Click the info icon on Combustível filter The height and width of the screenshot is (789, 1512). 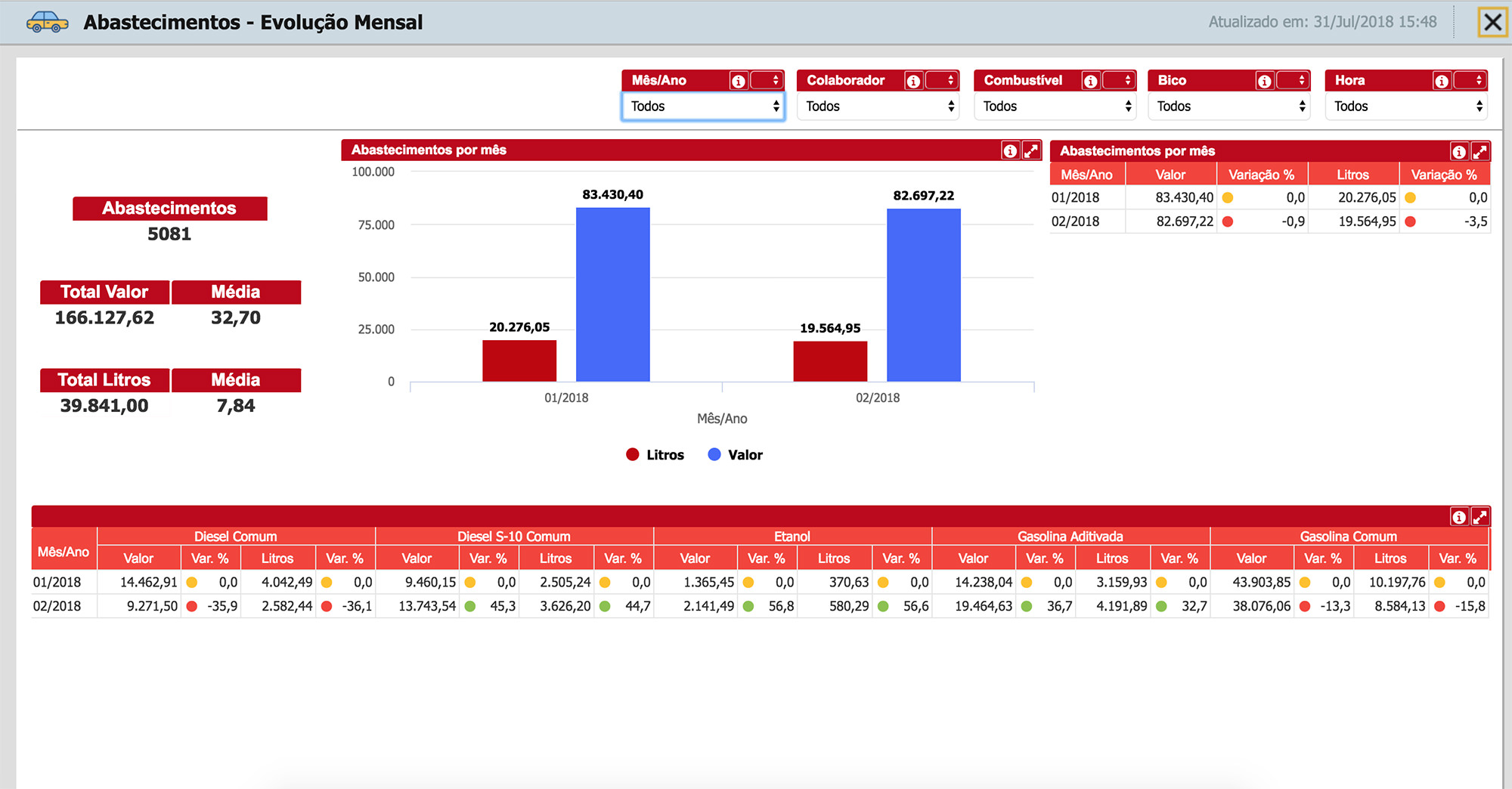[x=1090, y=81]
